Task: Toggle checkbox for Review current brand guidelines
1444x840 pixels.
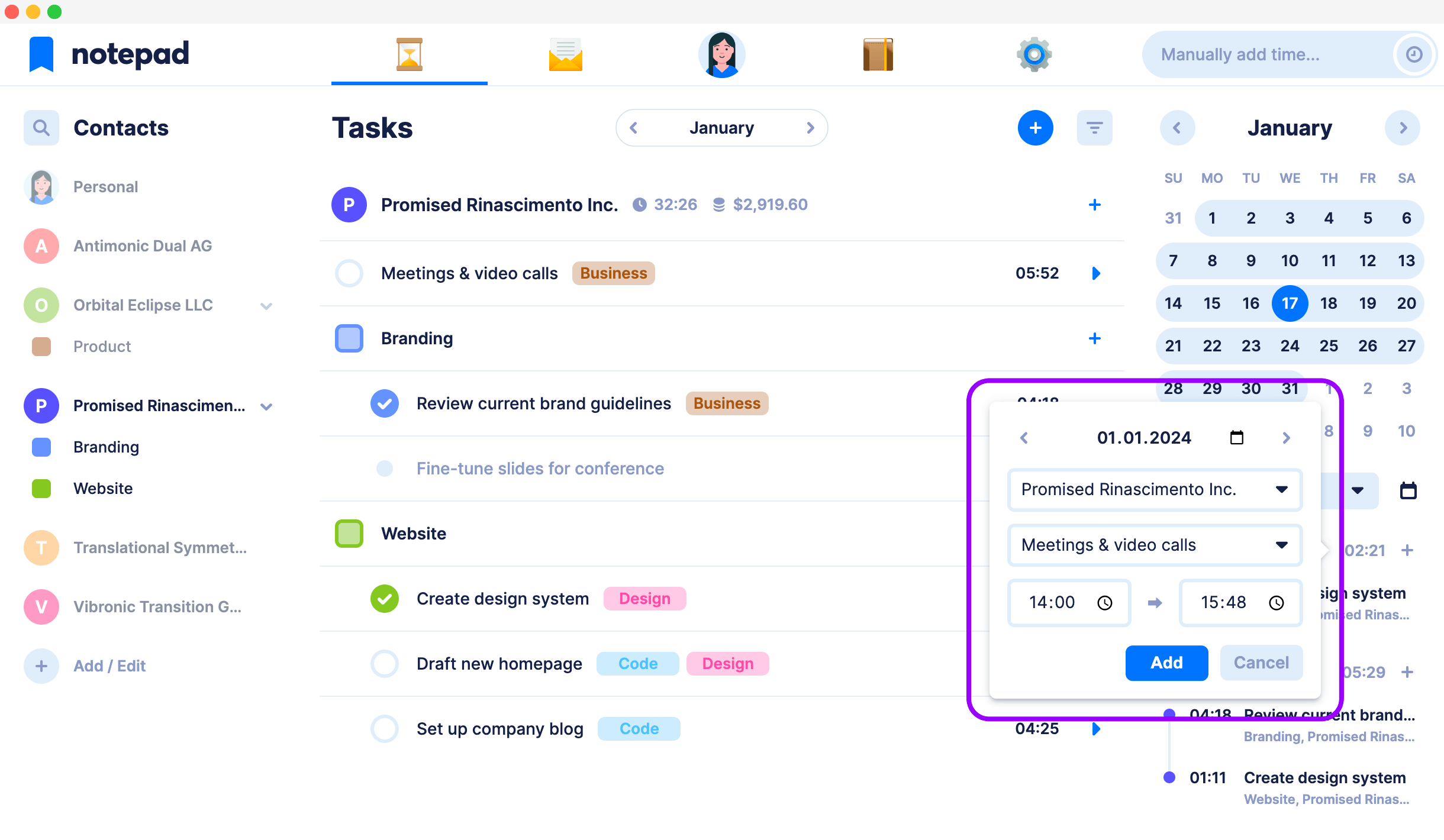Action: pyautogui.click(x=383, y=403)
